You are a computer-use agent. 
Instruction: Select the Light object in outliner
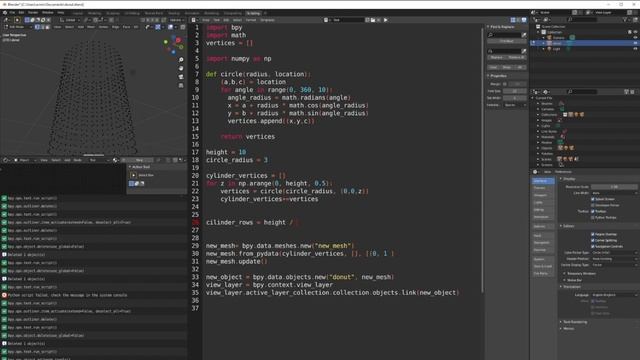point(556,49)
